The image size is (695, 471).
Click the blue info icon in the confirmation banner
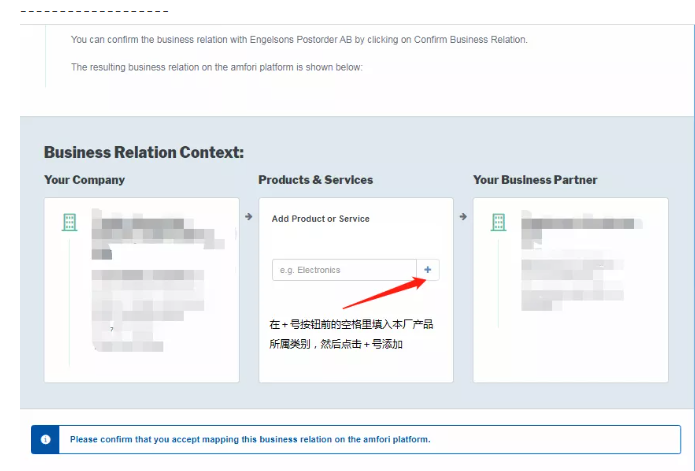[45, 439]
